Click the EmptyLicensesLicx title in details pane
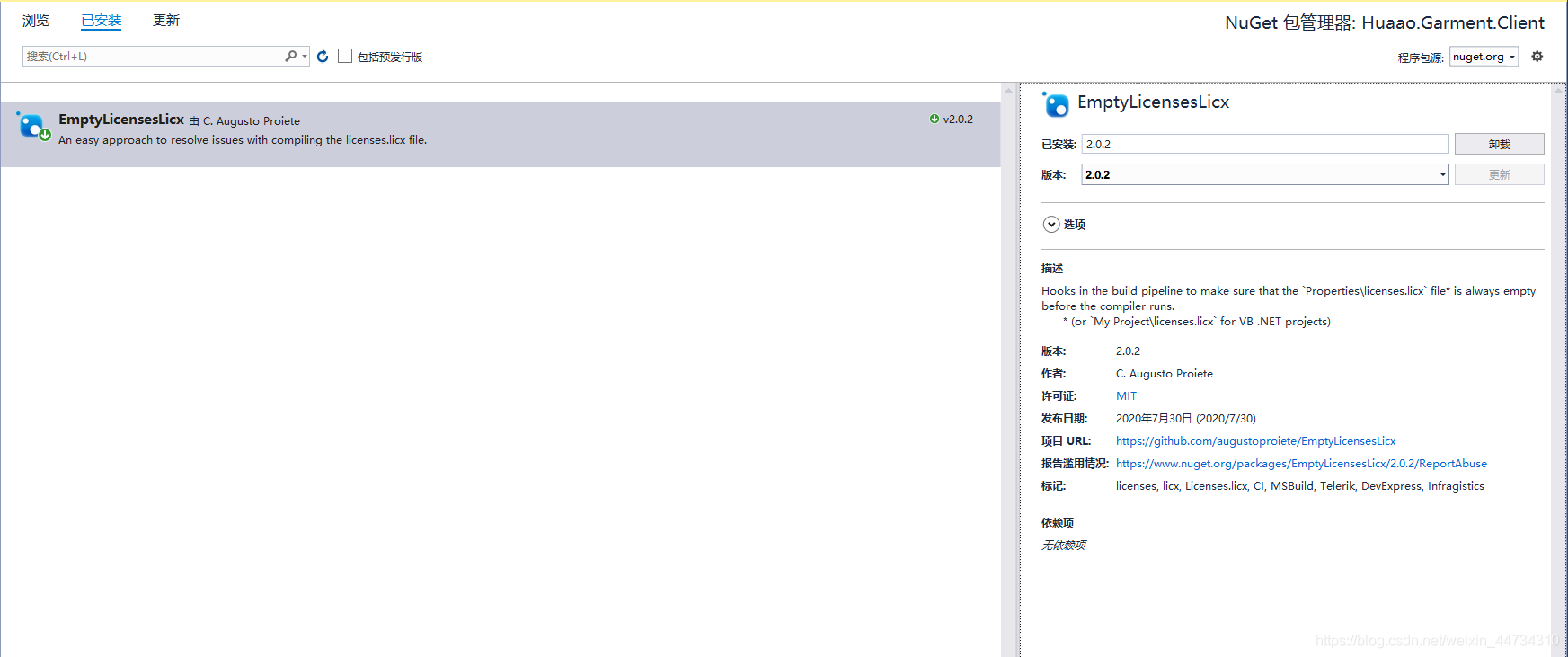This screenshot has height=657, width=1568. [1153, 102]
